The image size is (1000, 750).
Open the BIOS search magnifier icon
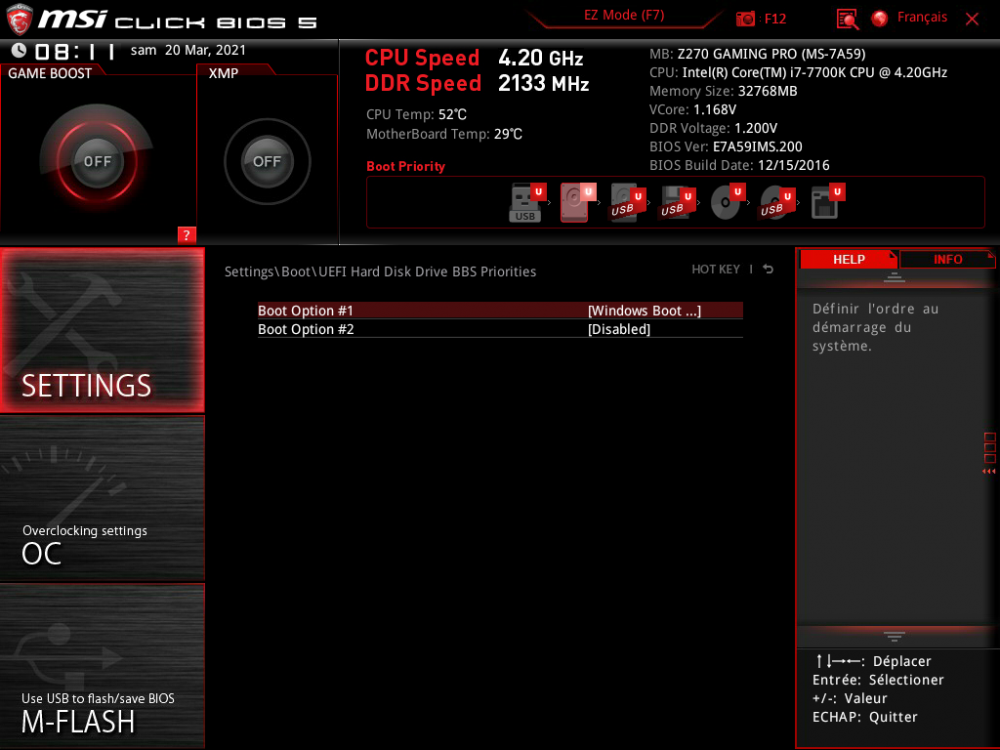(x=847, y=19)
